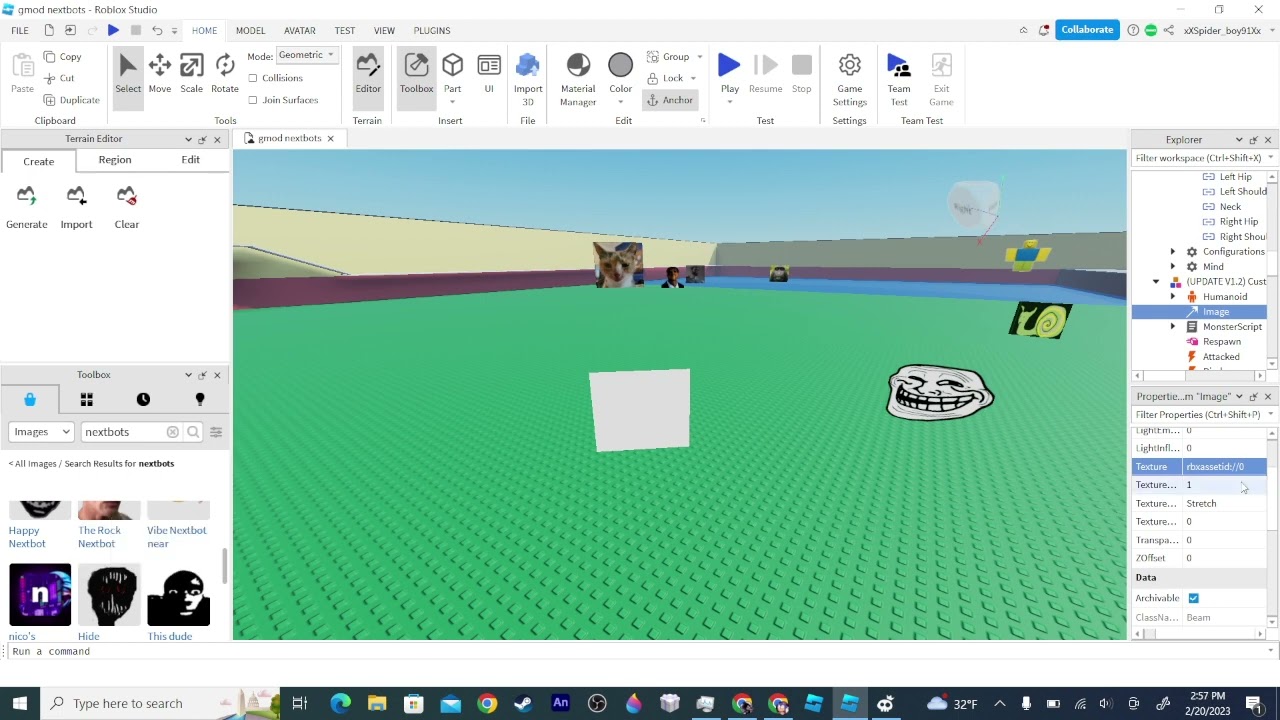This screenshot has height=720, width=1280.
Task: Open Toolbox Marketplace tab icon
Action: click(30, 400)
